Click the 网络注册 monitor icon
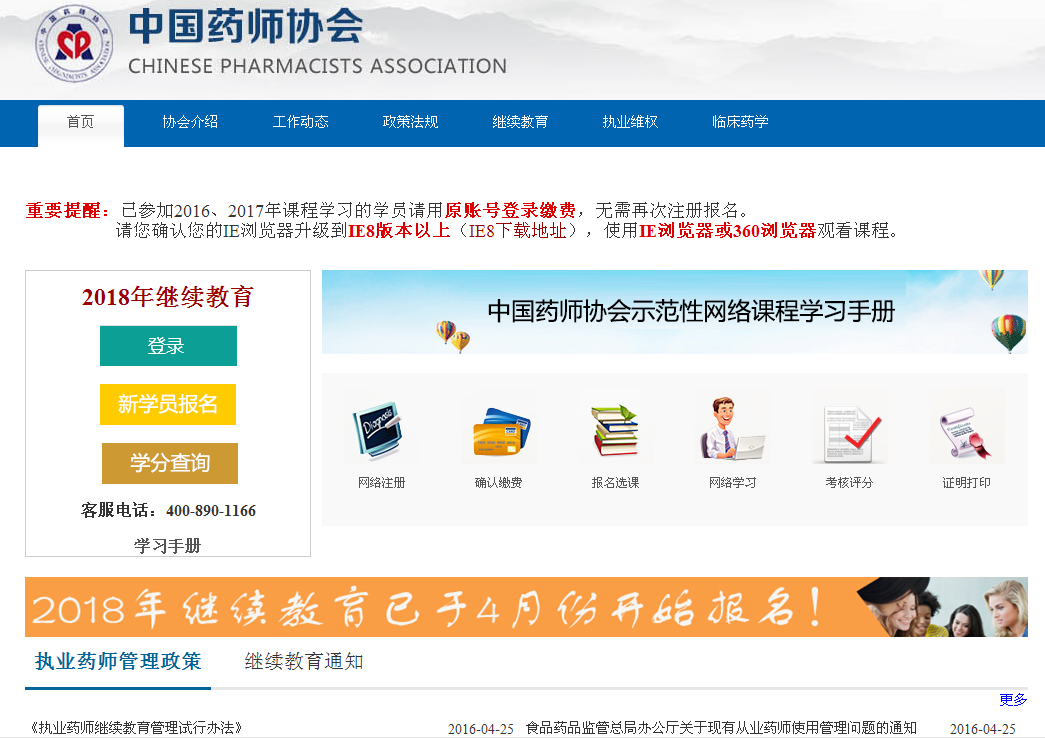 (x=380, y=431)
